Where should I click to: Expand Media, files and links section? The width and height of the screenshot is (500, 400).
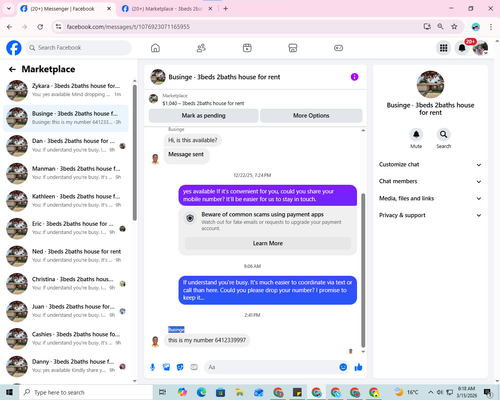coord(430,198)
